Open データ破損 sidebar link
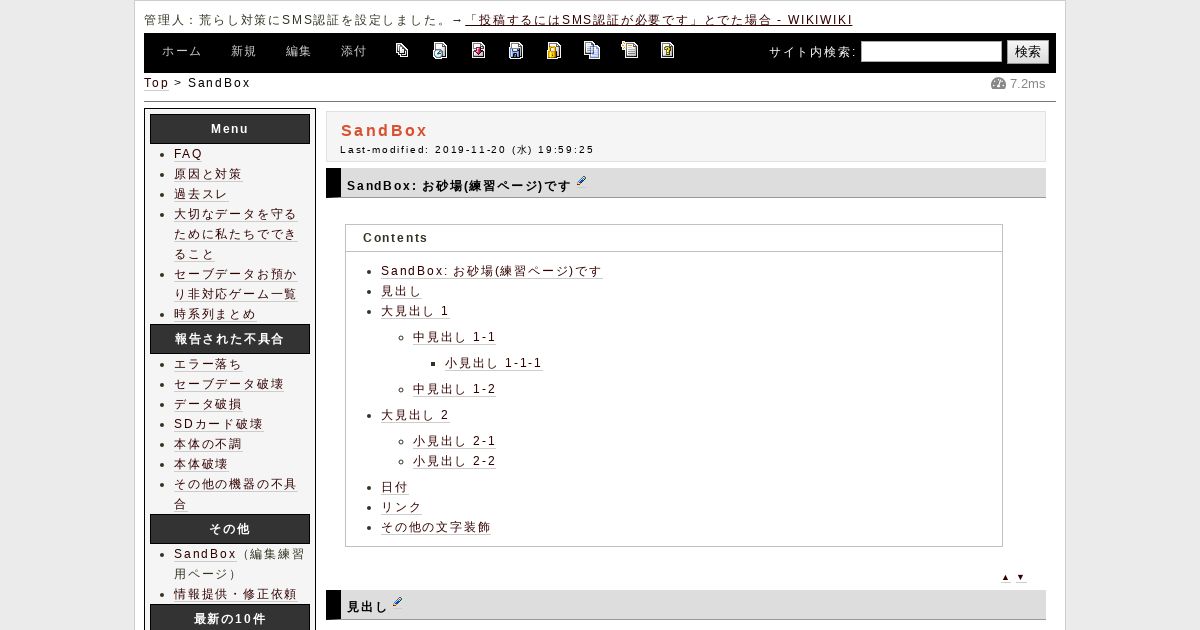1200x630 pixels. pos(208,404)
